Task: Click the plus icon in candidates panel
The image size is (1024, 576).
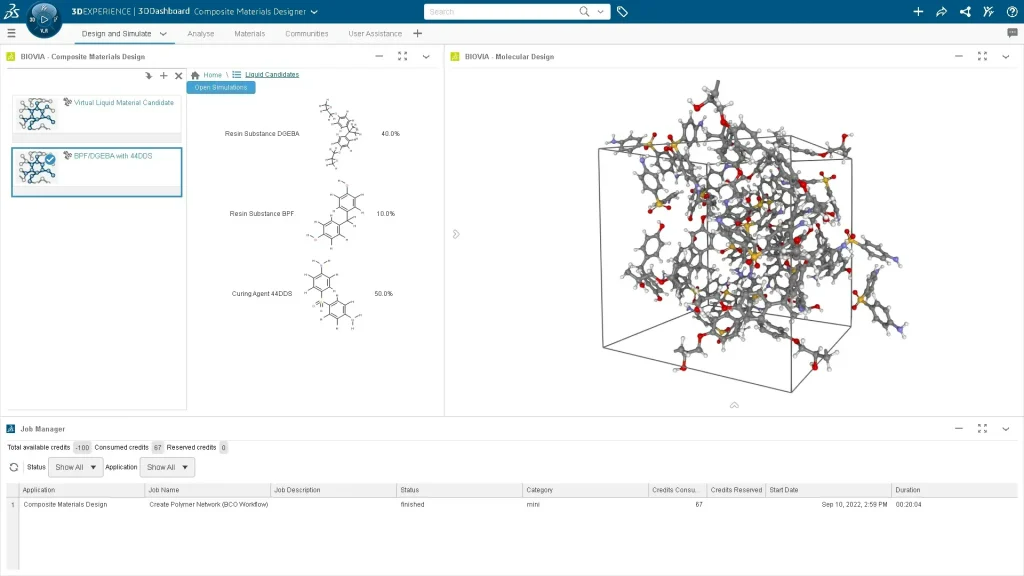Action: point(164,76)
